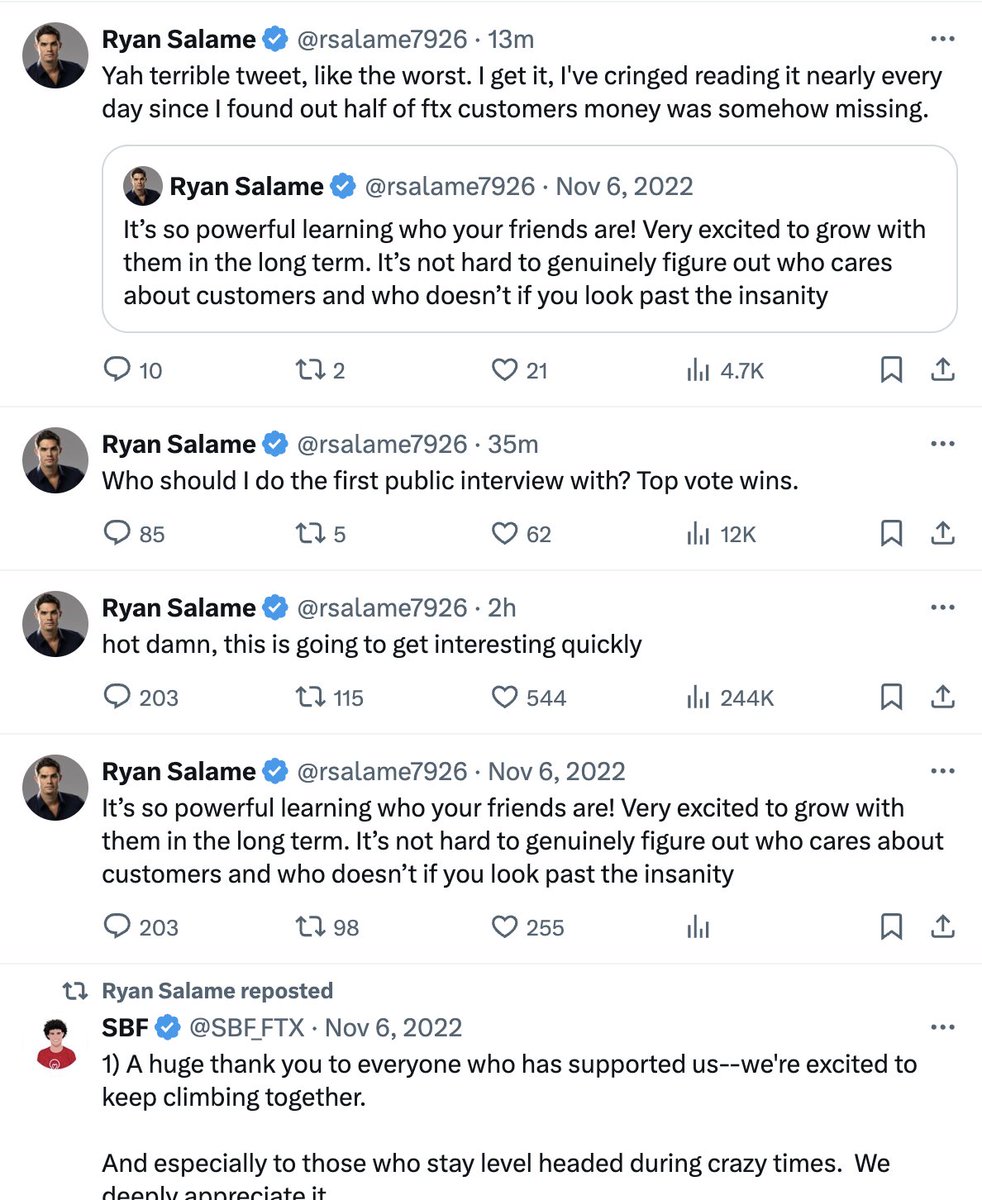This screenshot has width=982, height=1200.
Task: Like the 'Yah terrible tweet' post
Action: 505,371
